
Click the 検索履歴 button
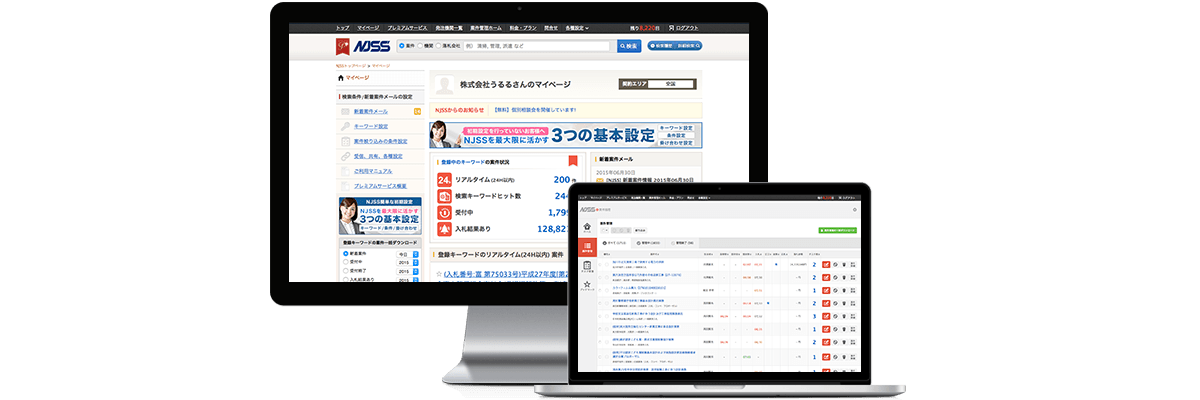point(661,46)
